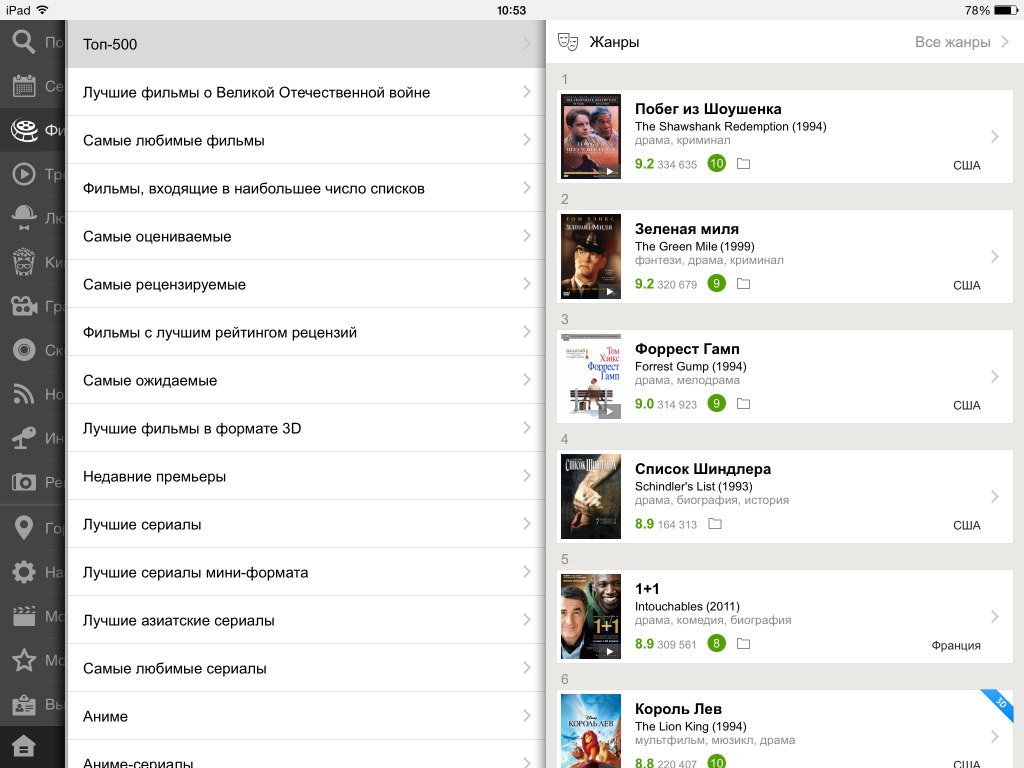Open trailers via the play circle icon
The height and width of the screenshot is (768, 1024).
23,174
